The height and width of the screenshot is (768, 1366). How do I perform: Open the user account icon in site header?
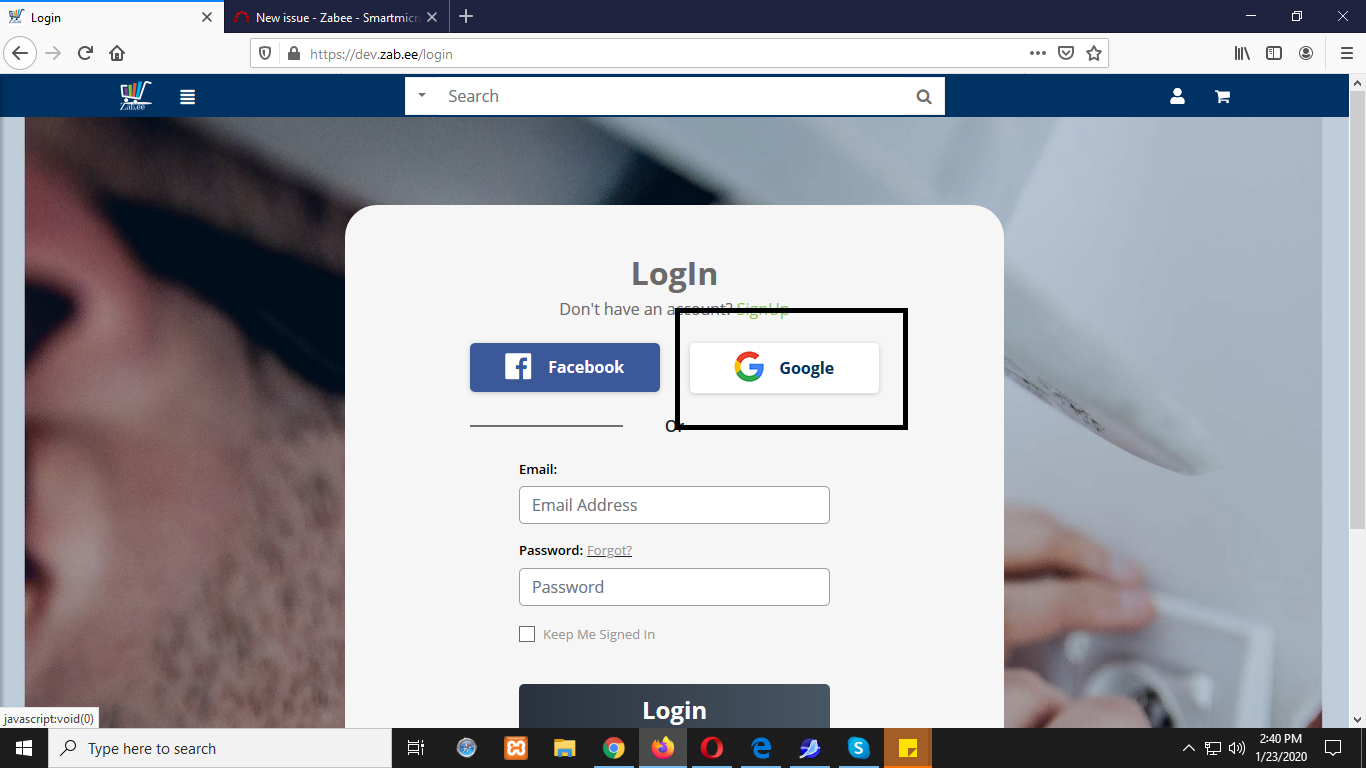click(1177, 96)
